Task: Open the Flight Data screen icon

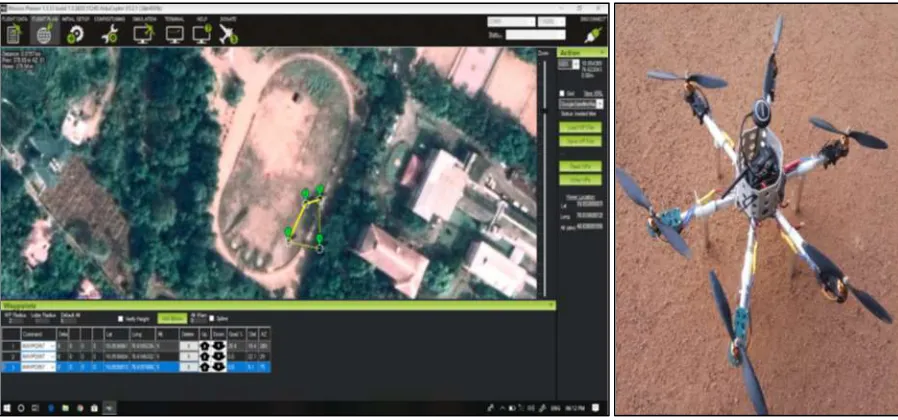Action: 13,34
